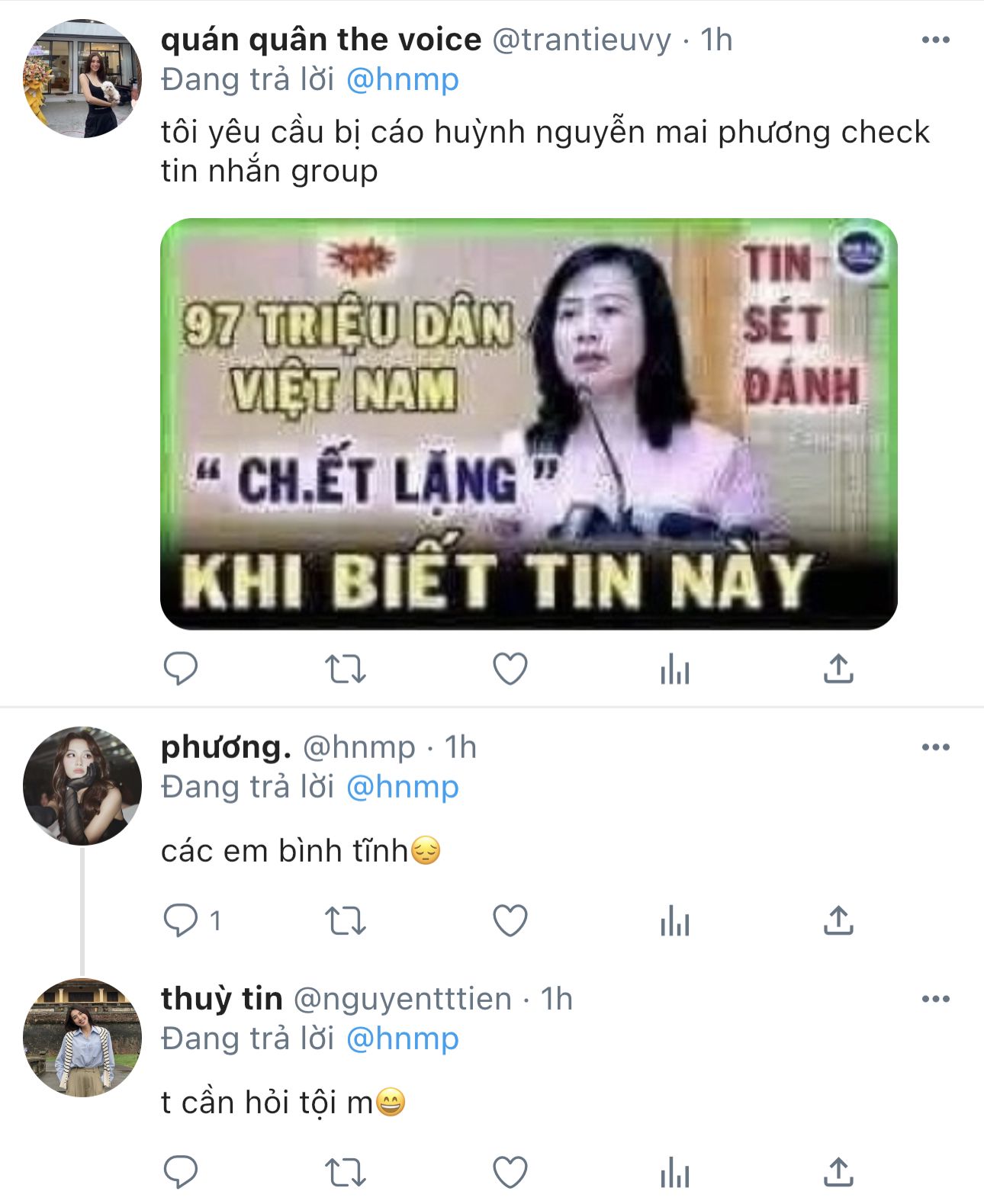This screenshot has height=1204, width=984.
Task: Open thuỳ tin's profile avatar
Action: tap(82, 1038)
